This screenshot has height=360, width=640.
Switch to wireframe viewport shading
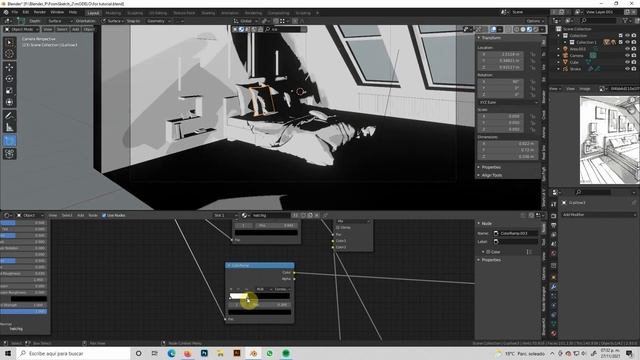pos(516,29)
